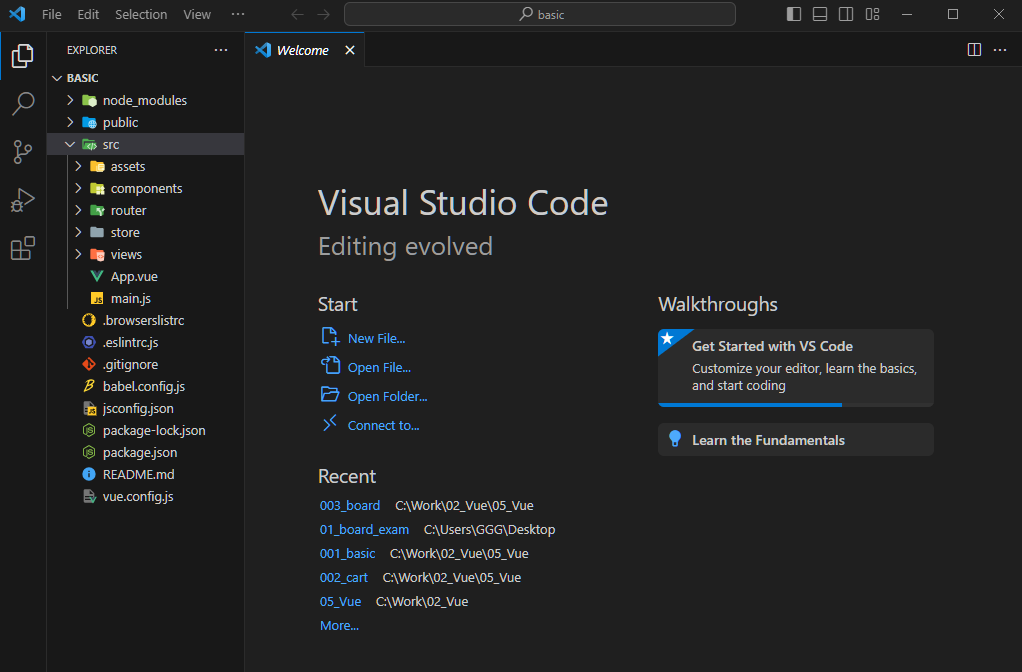1022x672 pixels.
Task: Close the Welcome tab
Action: coord(350,50)
